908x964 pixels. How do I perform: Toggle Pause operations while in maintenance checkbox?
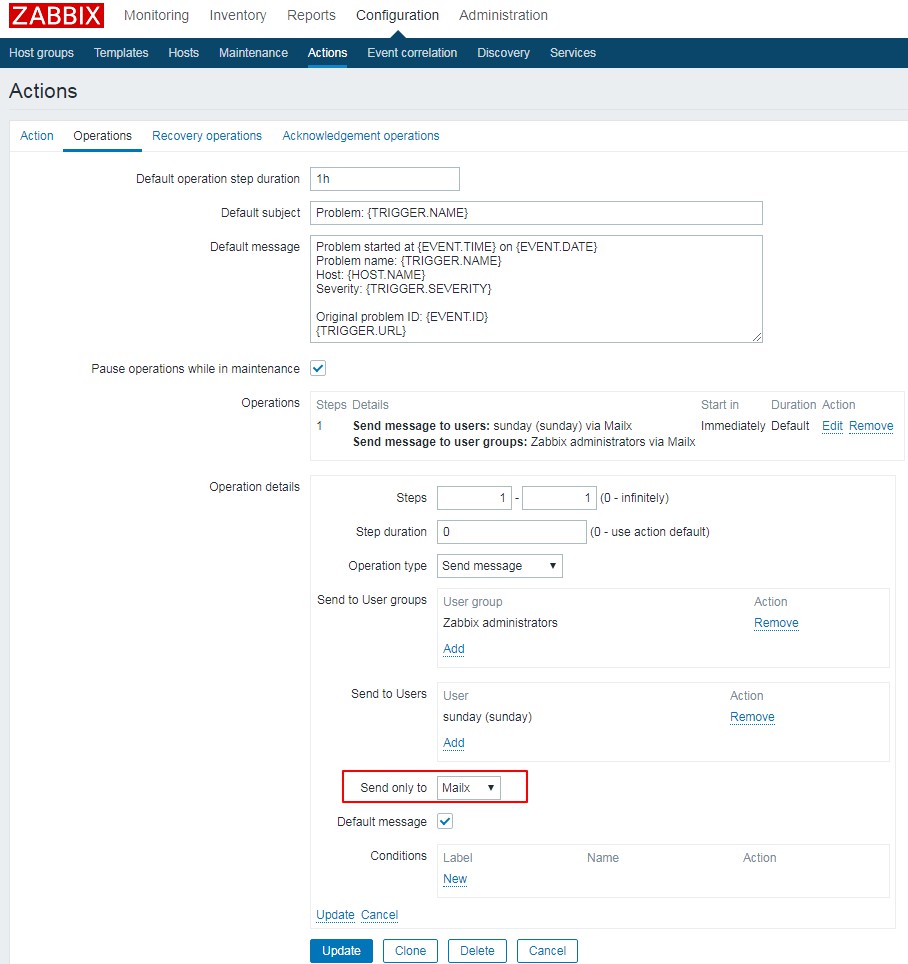318,368
